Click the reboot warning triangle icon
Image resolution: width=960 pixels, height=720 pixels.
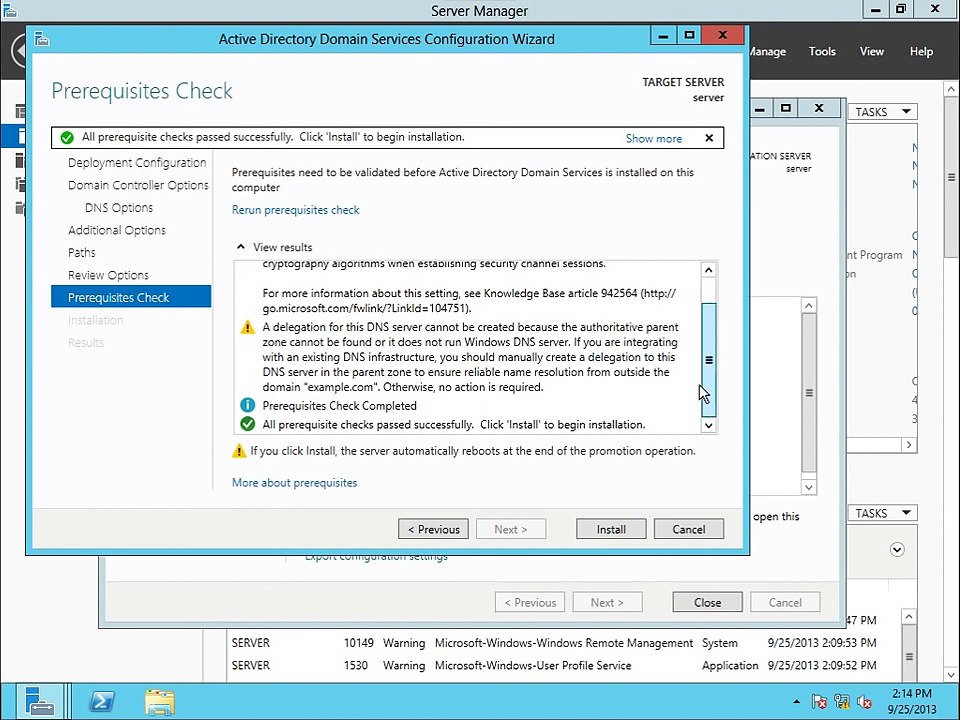click(x=239, y=451)
